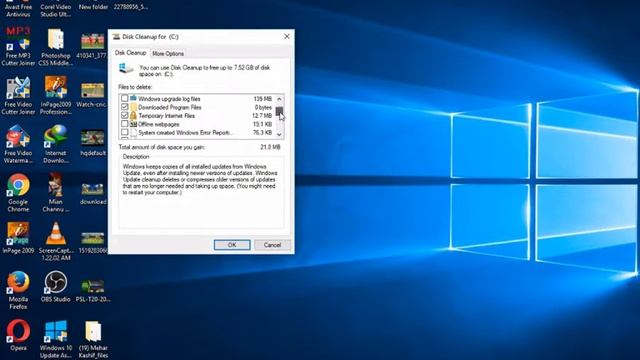Open Windows 10 Update Assistant shortcut
640x360 pixels.
[56, 339]
